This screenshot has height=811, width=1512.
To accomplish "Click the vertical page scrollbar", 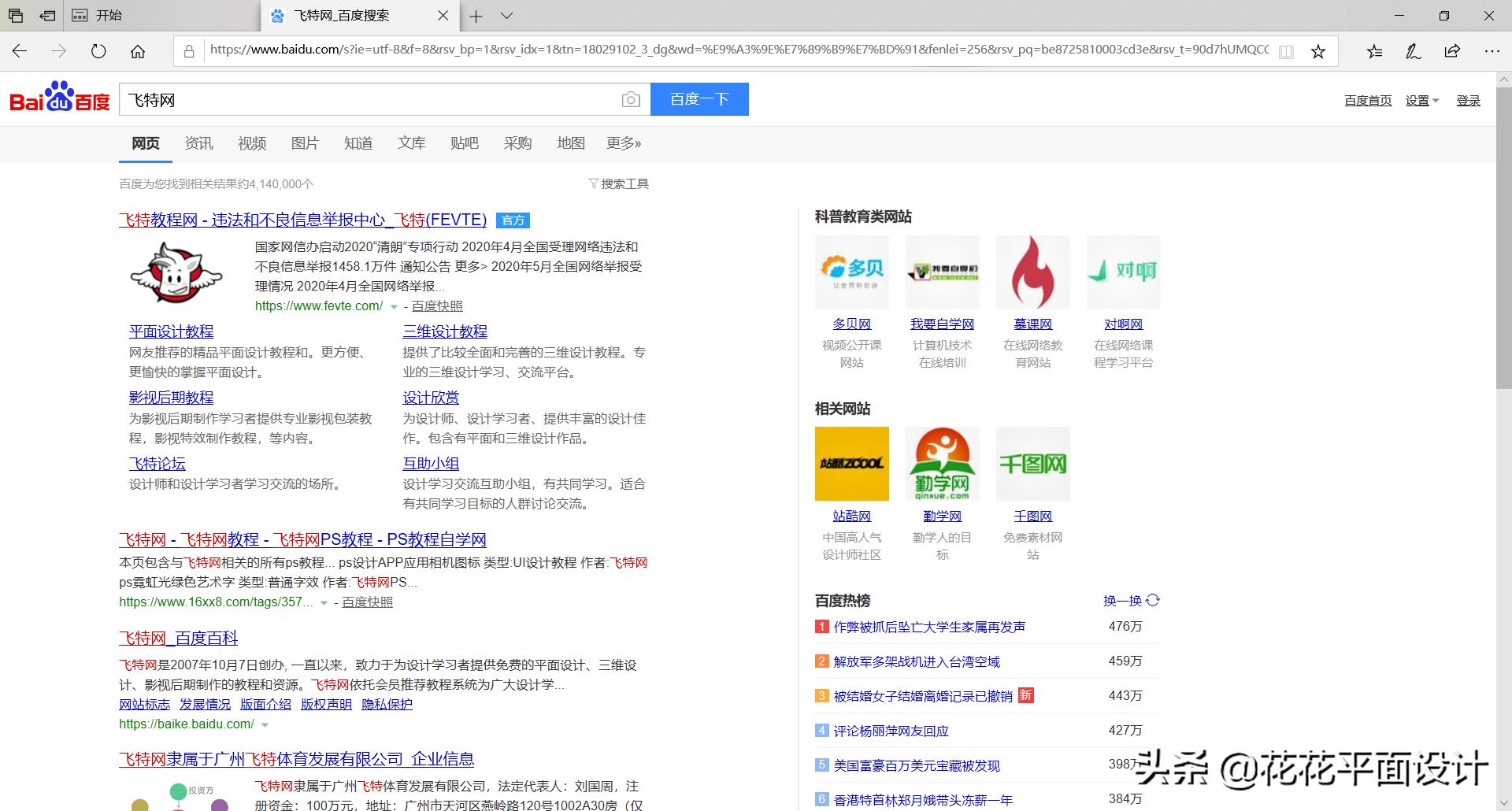I will click(1504, 236).
